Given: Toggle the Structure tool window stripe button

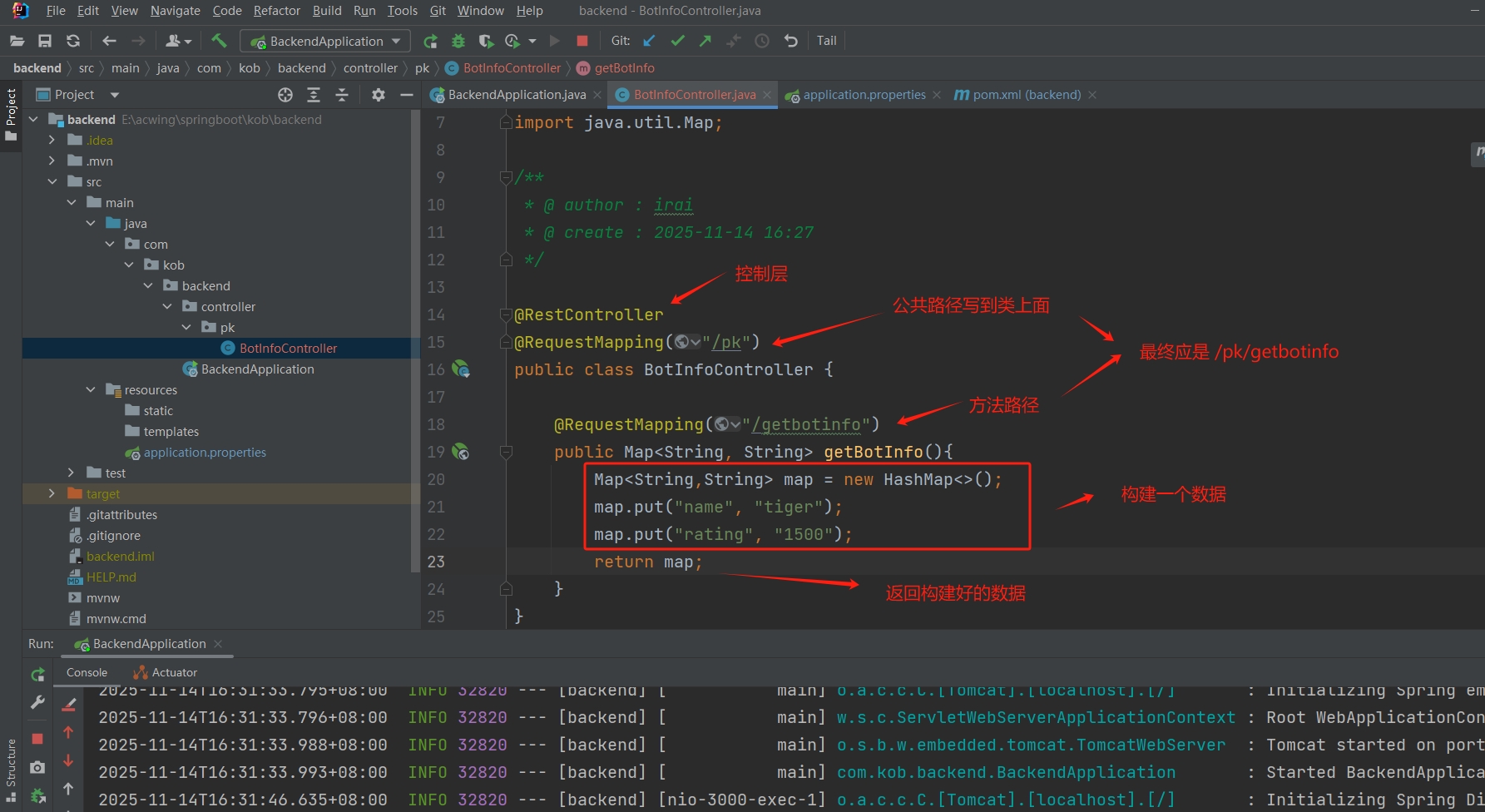Looking at the screenshot, I should 11,770.
